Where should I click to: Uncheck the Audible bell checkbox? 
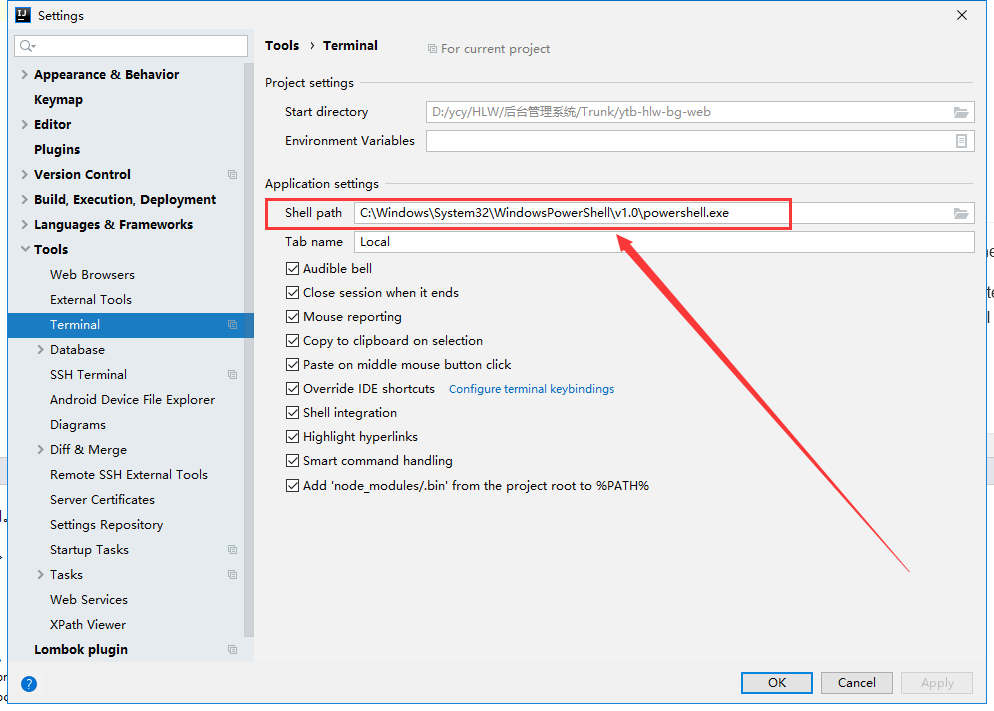pyautogui.click(x=292, y=269)
